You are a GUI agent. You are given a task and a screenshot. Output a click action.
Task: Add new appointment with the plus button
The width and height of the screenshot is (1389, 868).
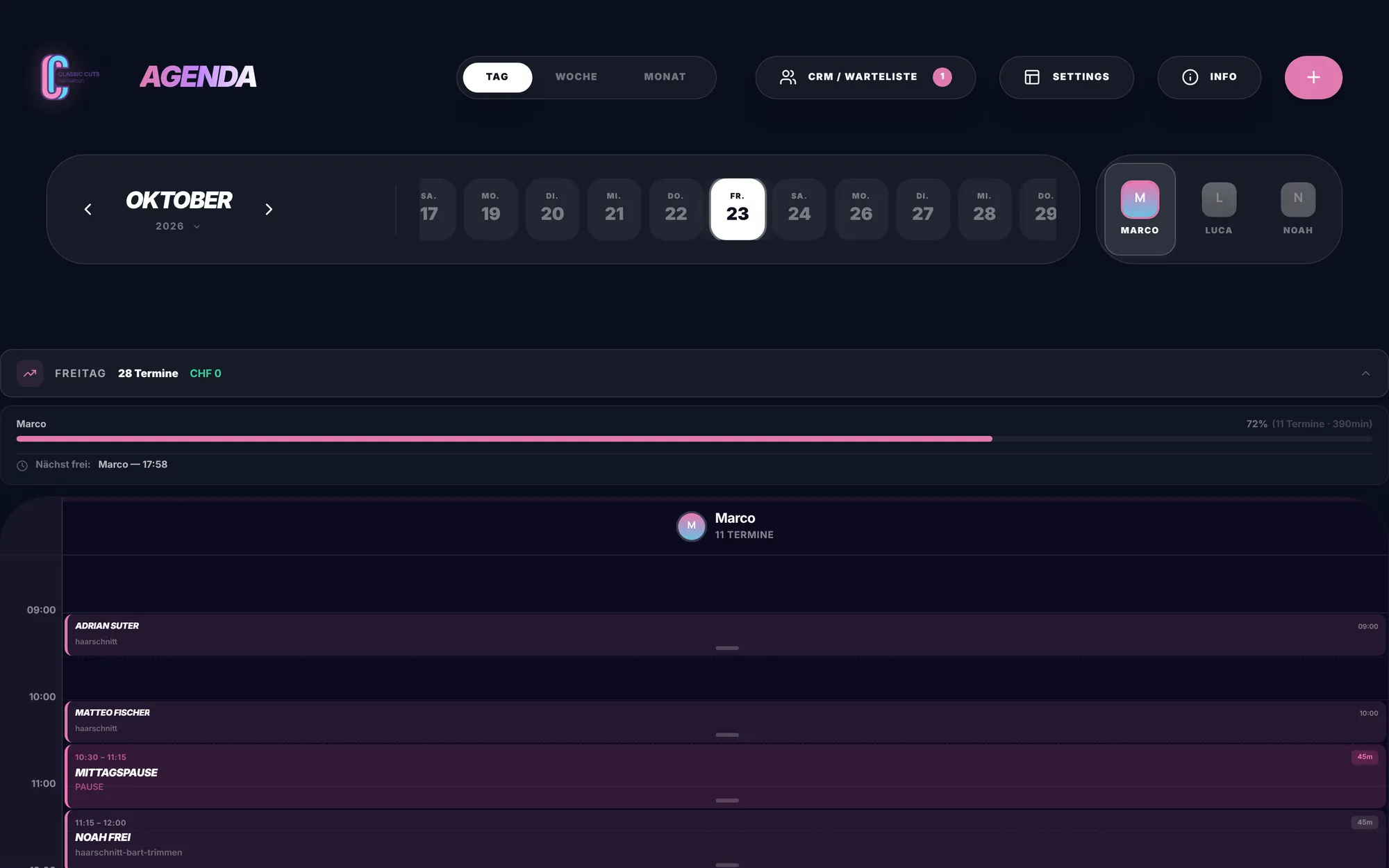pyautogui.click(x=1313, y=77)
